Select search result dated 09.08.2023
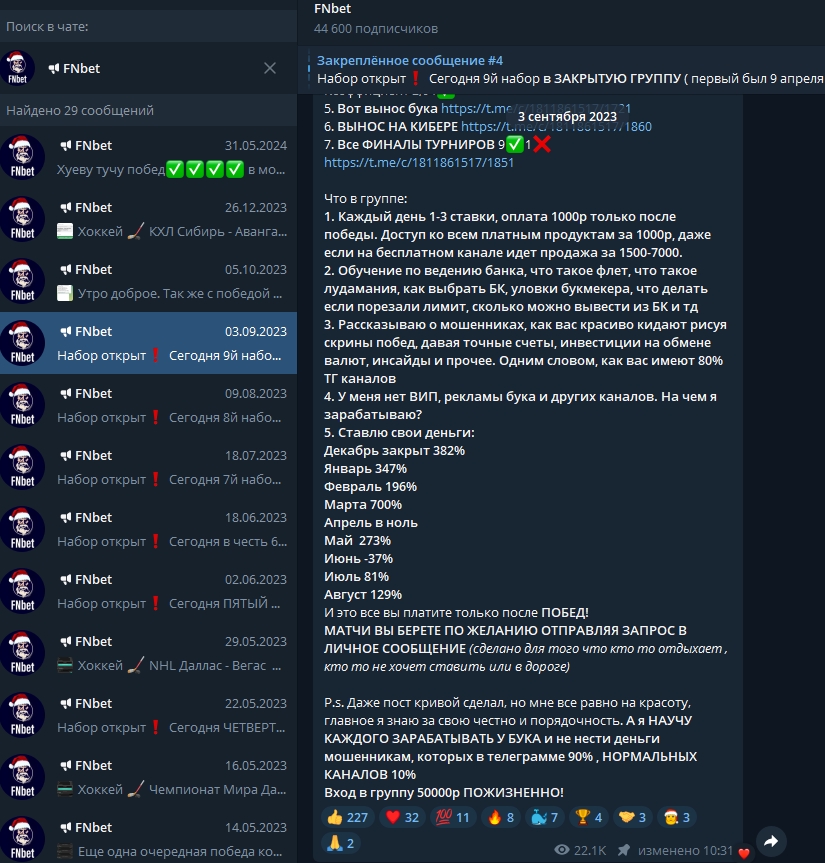Viewport: 825px width, 863px height. pos(149,406)
